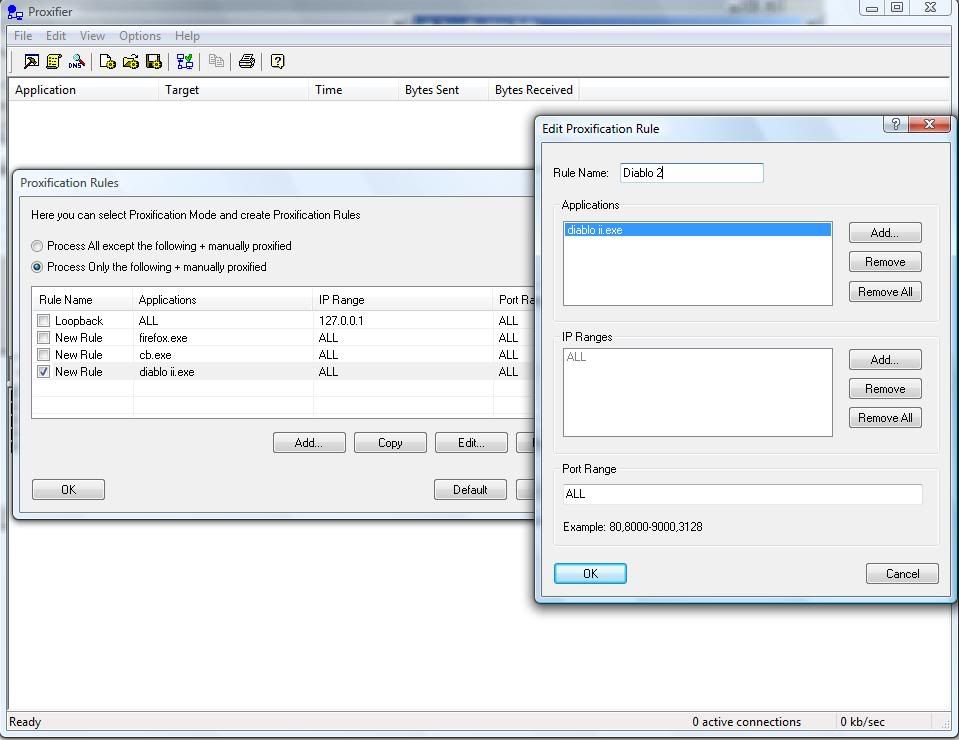959x740 pixels.
Task: Open Proxification Rules scroll icon in toolbar
Action: 54,61
